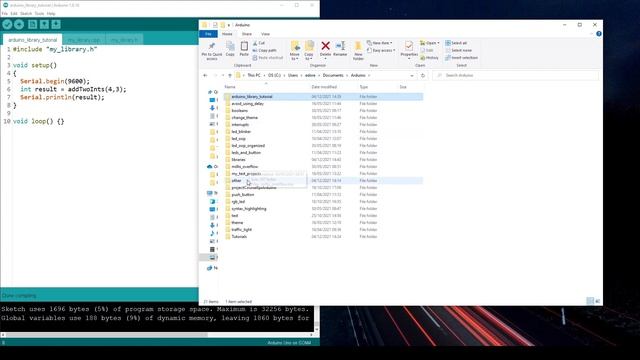Click Select all in Select group
The image size is (640, 360).
point(456,43)
